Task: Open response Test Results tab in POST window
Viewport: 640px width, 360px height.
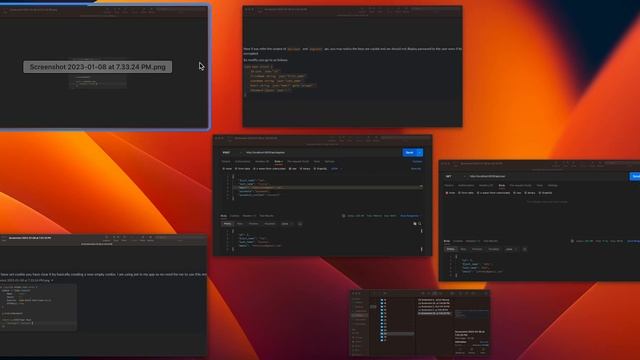Action: [267, 216]
